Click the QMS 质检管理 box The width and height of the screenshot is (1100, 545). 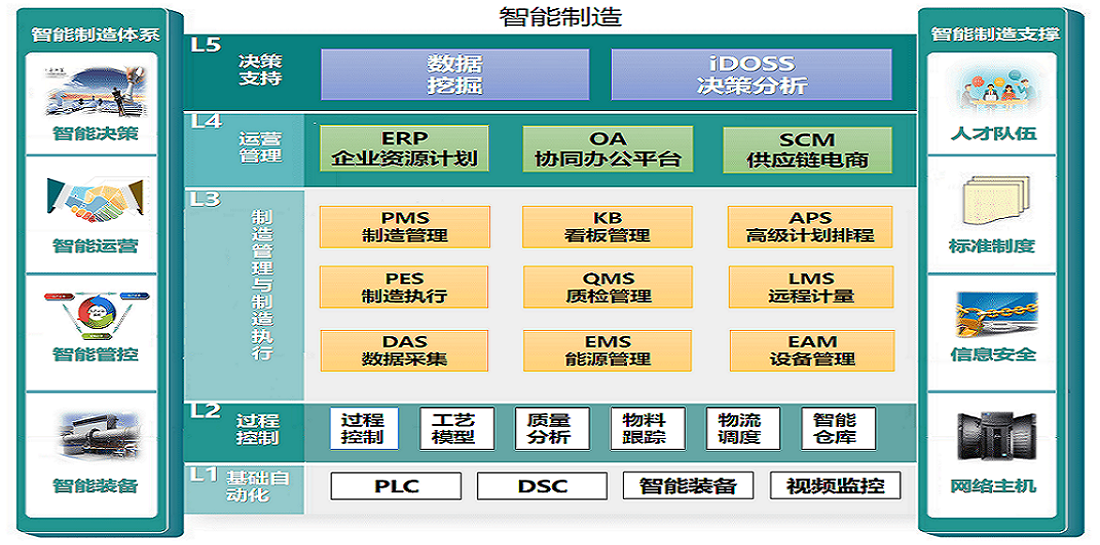tap(608, 286)
